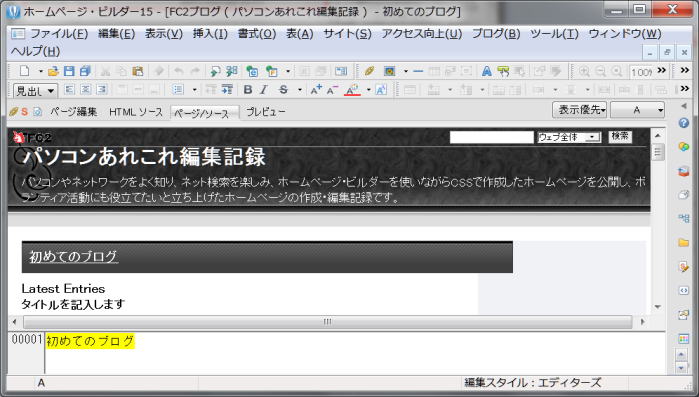Switch to the プレビュー tab

265,112
